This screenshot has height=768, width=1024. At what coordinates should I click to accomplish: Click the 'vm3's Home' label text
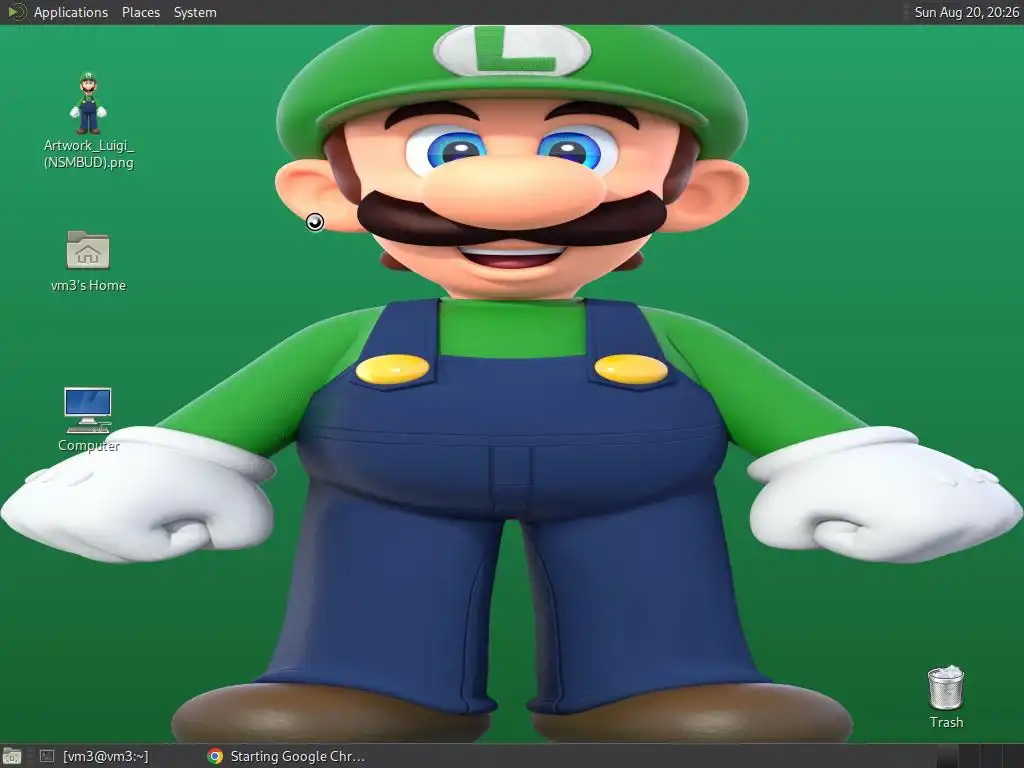[88, 285]
